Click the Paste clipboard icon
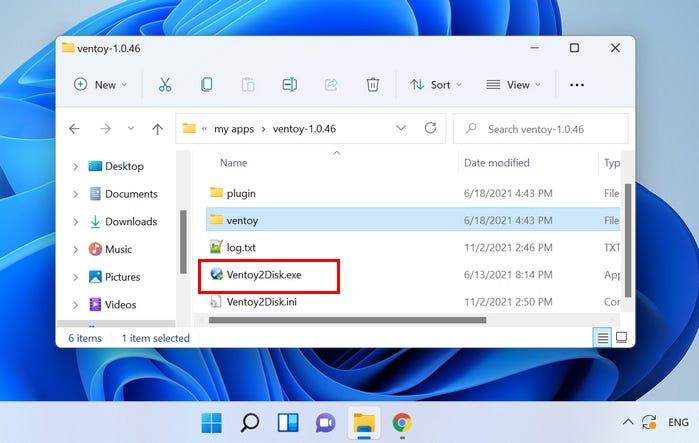This screenshot has height=443, width=699. point(248,84)
